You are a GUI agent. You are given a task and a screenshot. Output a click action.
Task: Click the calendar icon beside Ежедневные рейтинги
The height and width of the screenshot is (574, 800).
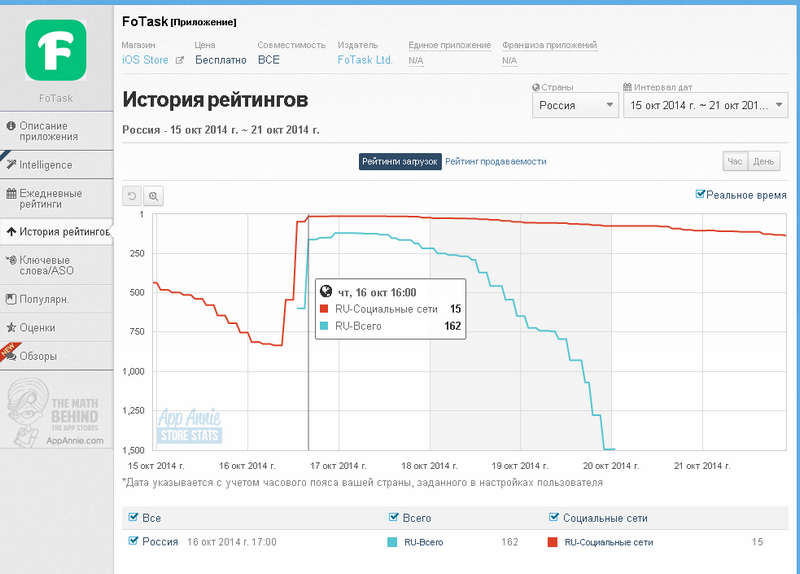[x=11, y=193]
